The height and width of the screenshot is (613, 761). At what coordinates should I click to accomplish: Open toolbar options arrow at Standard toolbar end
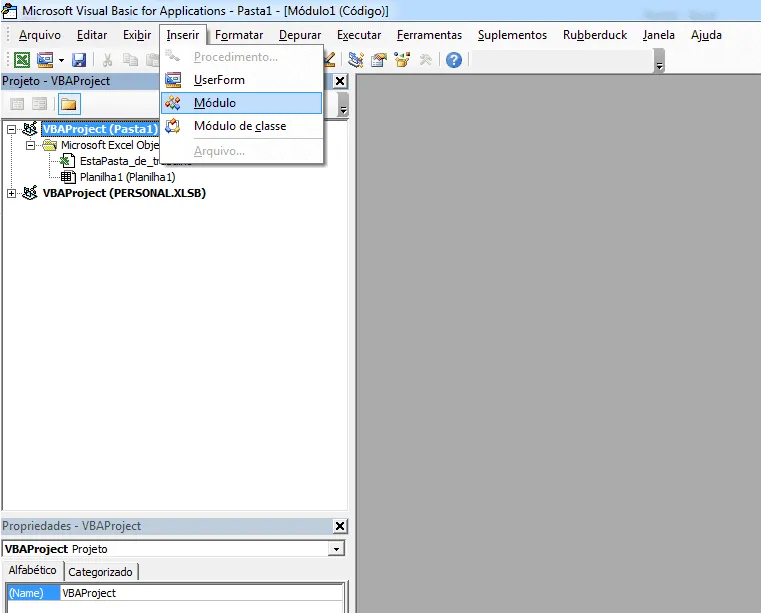(x=659, y=61)
